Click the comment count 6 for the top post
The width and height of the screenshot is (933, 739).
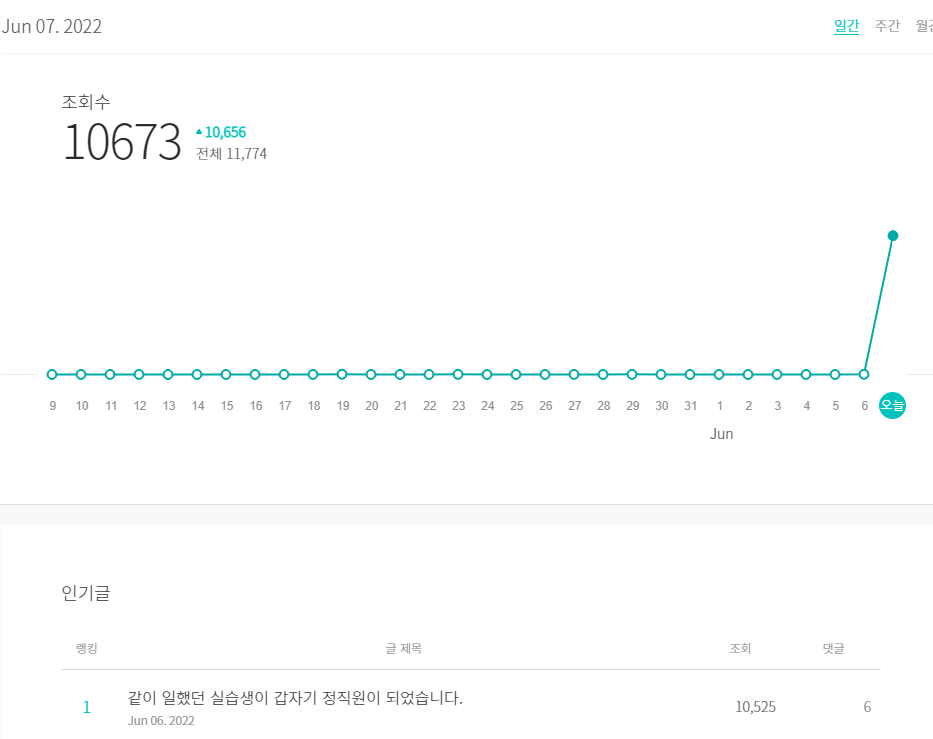[866, 706]
